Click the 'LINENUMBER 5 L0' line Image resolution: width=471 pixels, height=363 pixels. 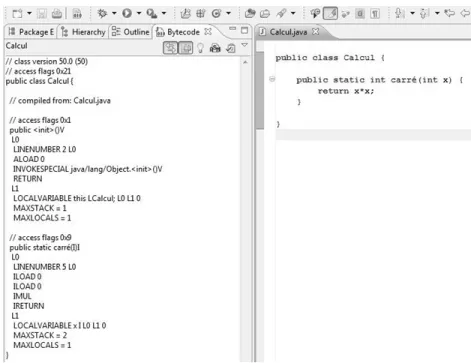tap(44, 267)
